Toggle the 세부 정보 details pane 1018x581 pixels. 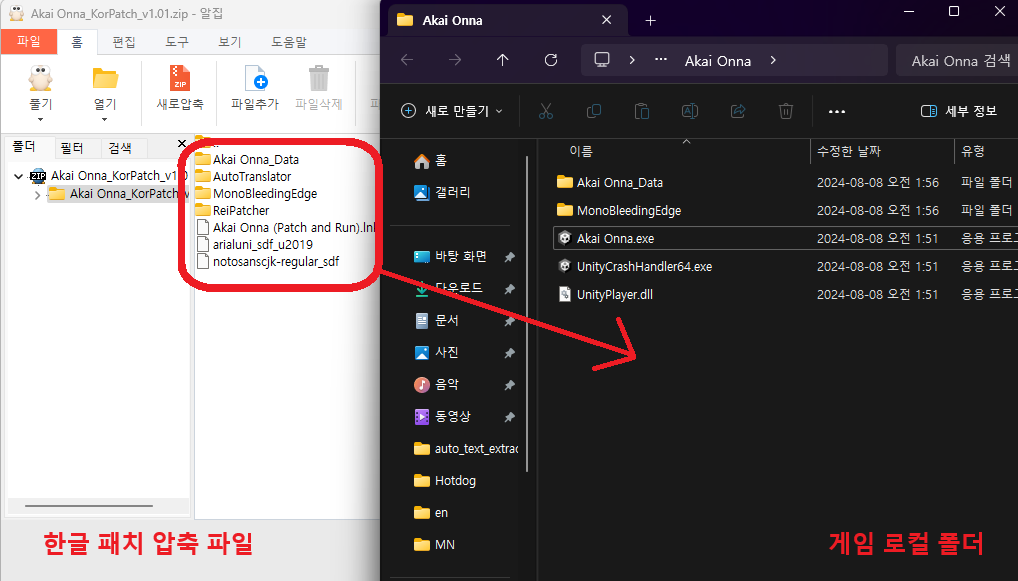(x=959, y=111)
